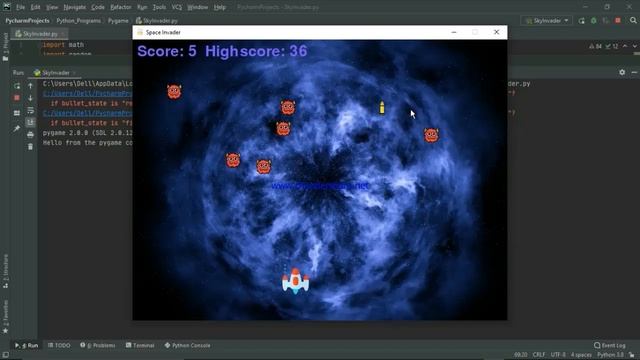Close the Space Invader window
This screenshot has width=640, height=360.
[x=496, y=32]
